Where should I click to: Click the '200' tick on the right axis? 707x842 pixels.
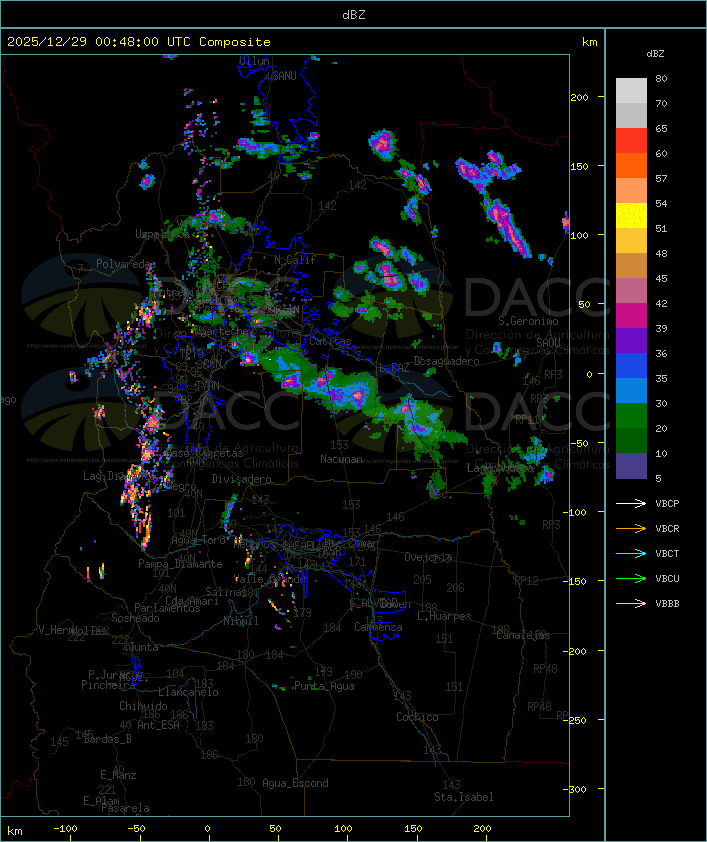click(579, 97)
